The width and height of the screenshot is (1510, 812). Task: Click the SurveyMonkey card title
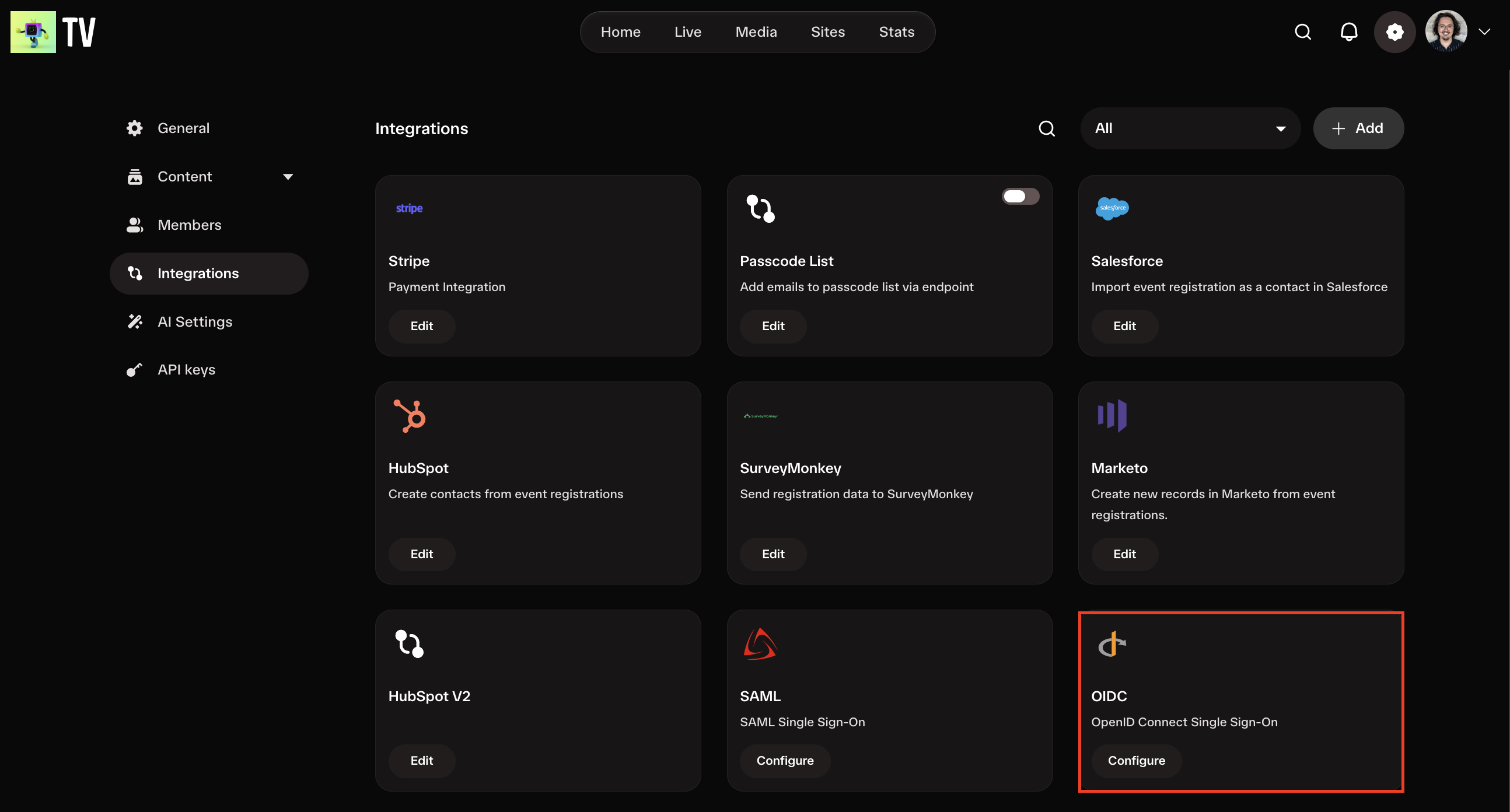(x=790, y=468)
